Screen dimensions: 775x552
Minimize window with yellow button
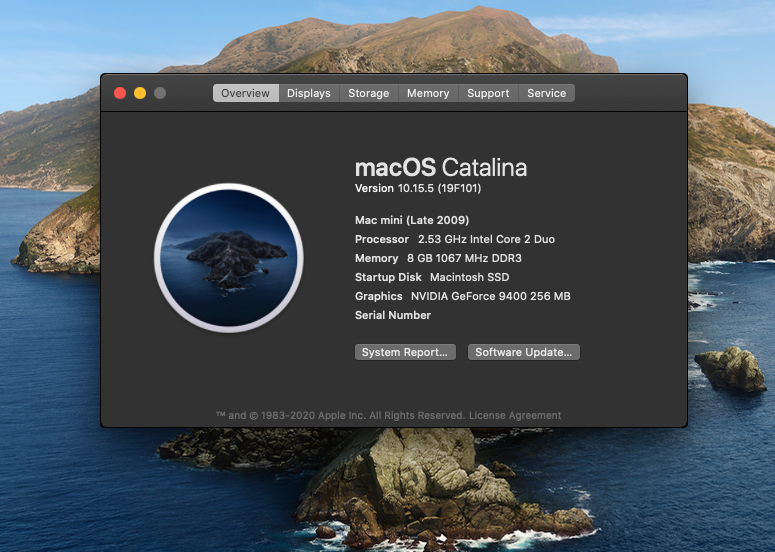140,93
